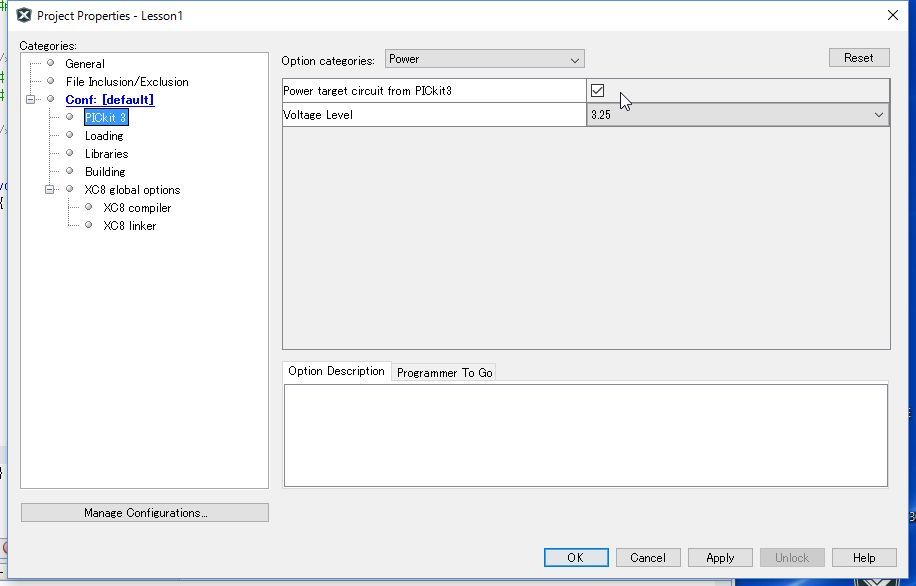Collapse the XC8 global options node

50,189
